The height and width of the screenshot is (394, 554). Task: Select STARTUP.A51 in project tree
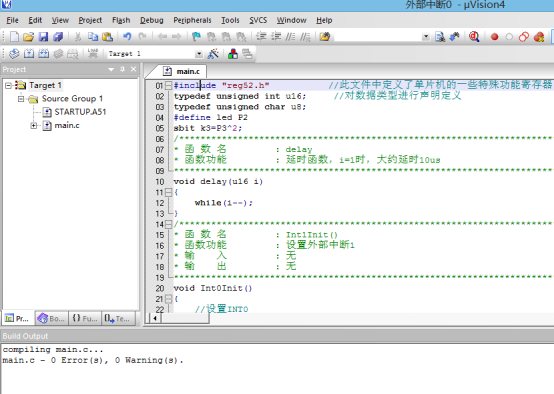(x=80, y=112)
